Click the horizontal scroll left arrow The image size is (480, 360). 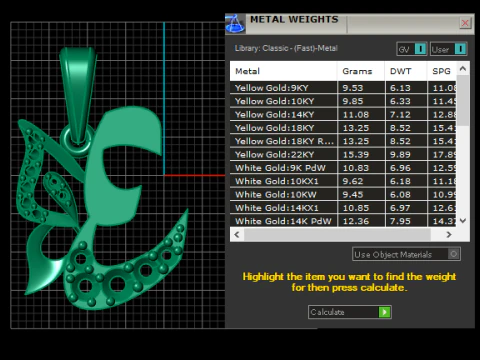[x=237, y=235]
